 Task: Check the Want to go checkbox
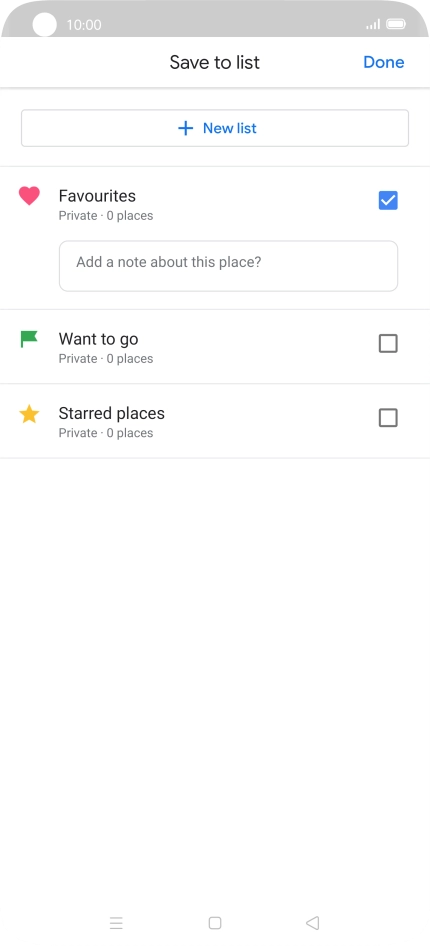pyautogui.click(x=388, y=343)
